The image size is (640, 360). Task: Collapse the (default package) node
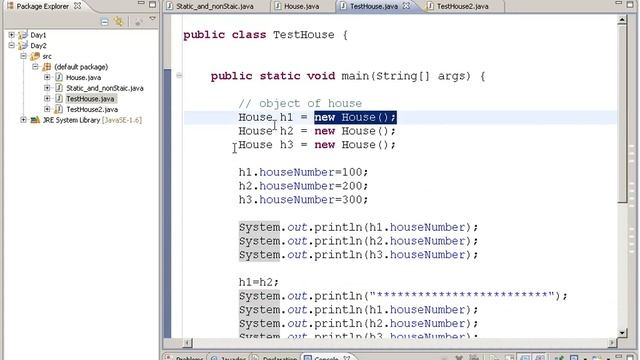(x=35, y=67)
